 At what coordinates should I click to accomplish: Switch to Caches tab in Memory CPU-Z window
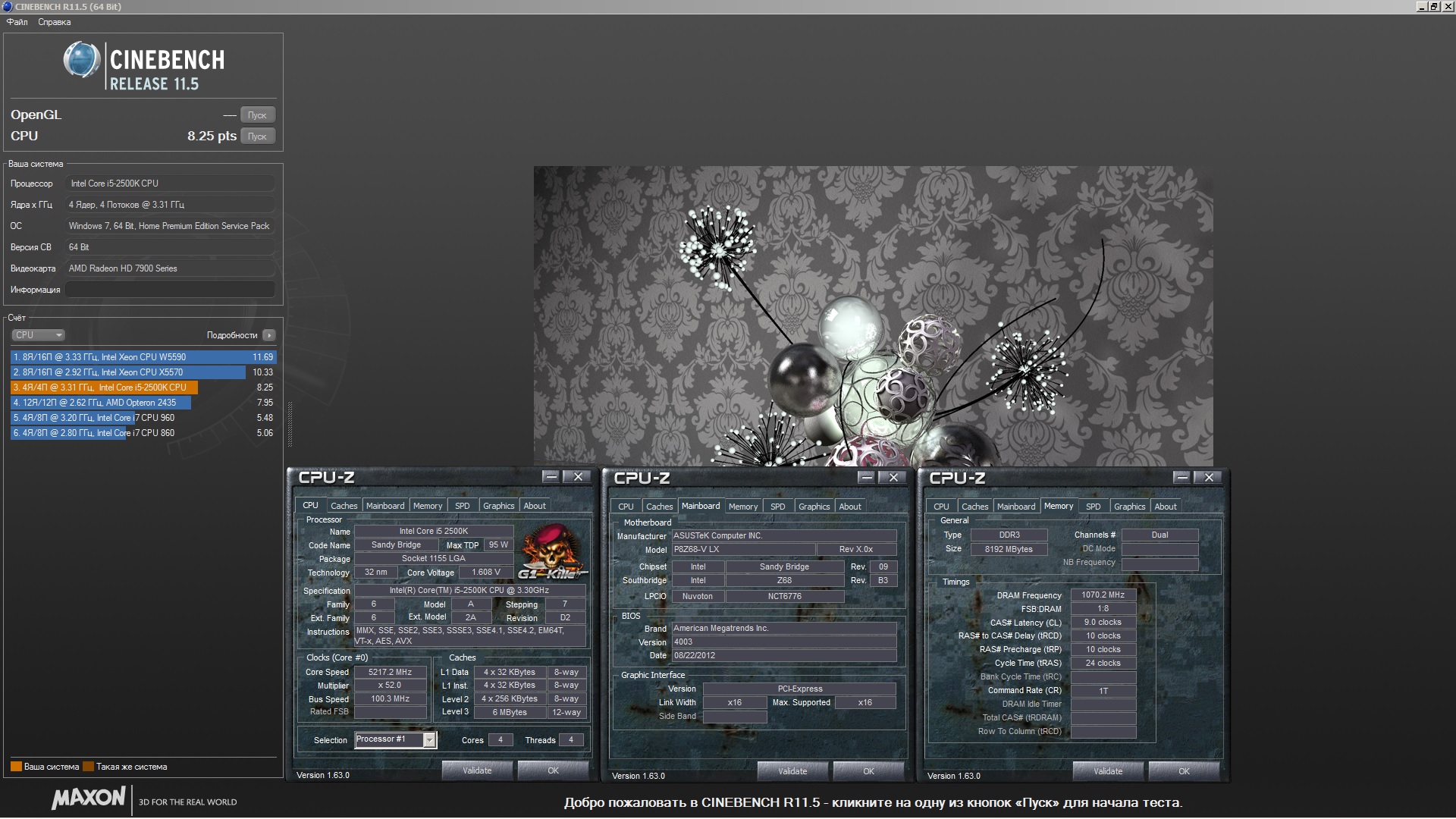point(974,507)
